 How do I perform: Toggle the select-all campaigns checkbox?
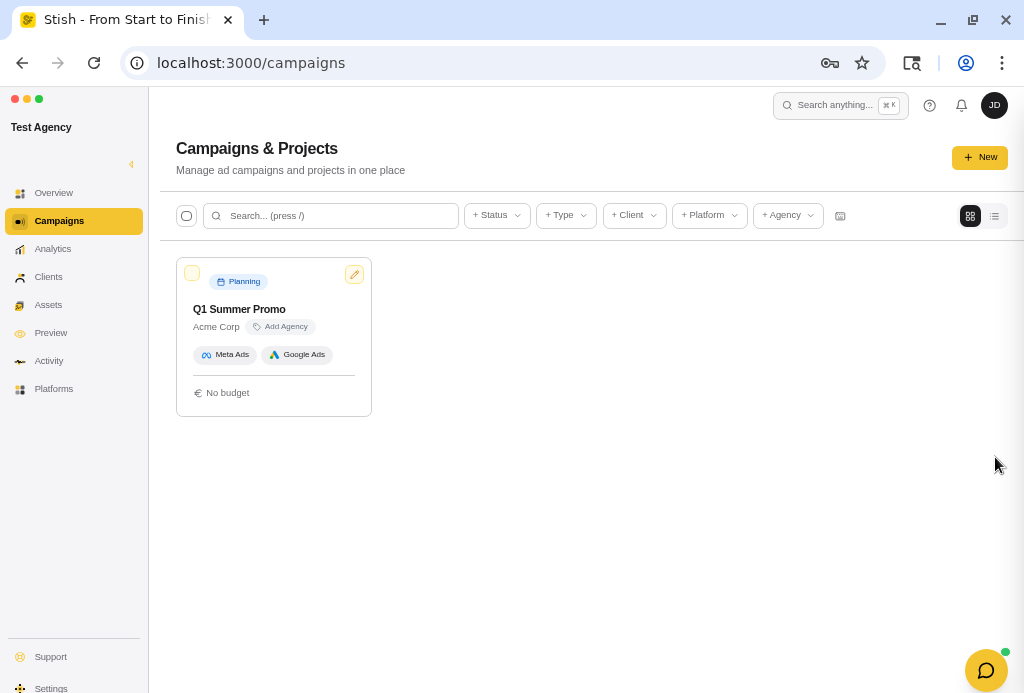[x=186, y=216]
